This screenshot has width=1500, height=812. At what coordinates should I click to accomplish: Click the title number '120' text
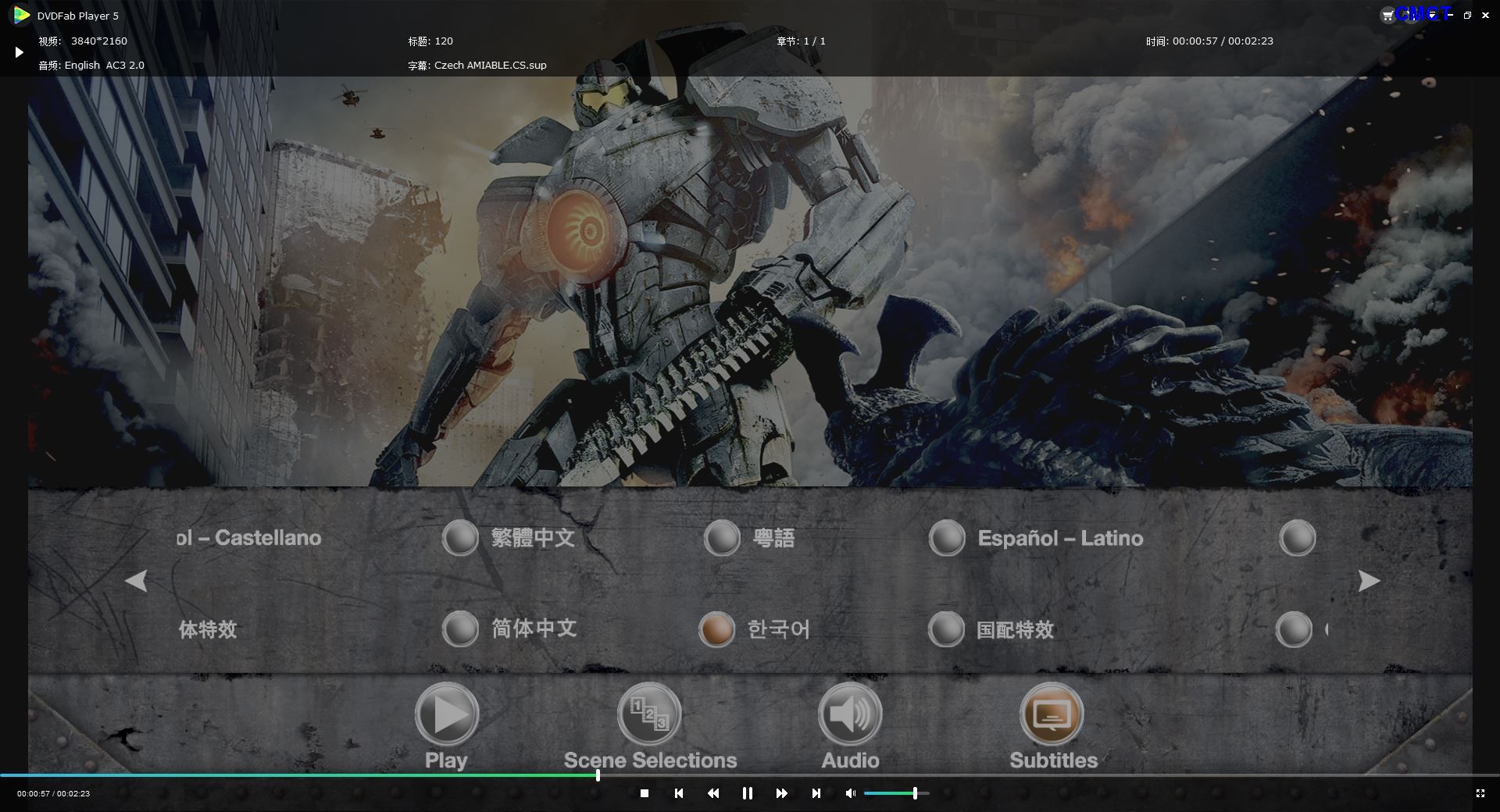pos(444,41)
